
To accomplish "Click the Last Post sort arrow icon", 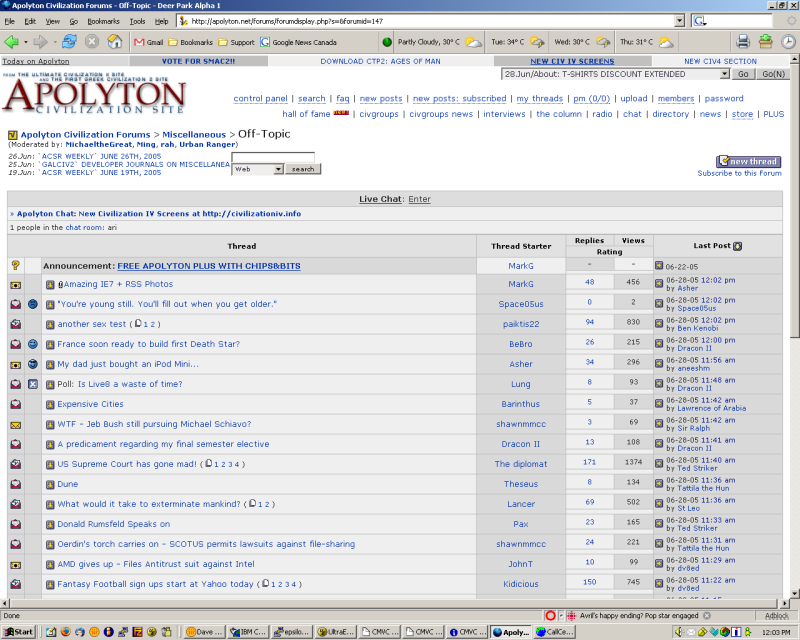I will click(x=738, y=246).
